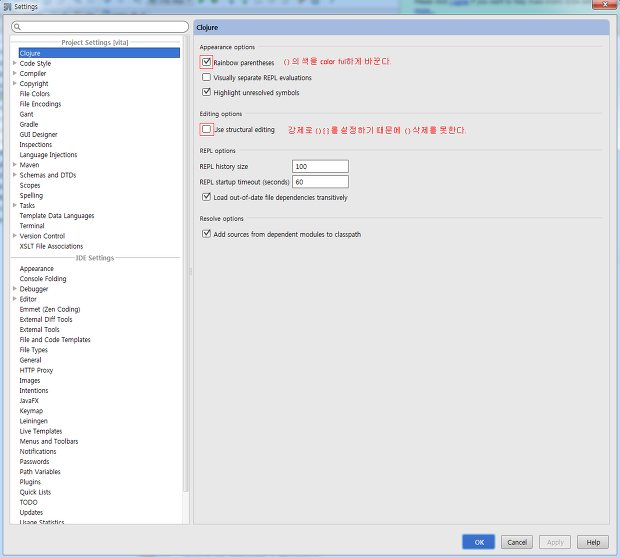Open XSLT File Associations settings

pyautogui.click(x=51, y=246)
